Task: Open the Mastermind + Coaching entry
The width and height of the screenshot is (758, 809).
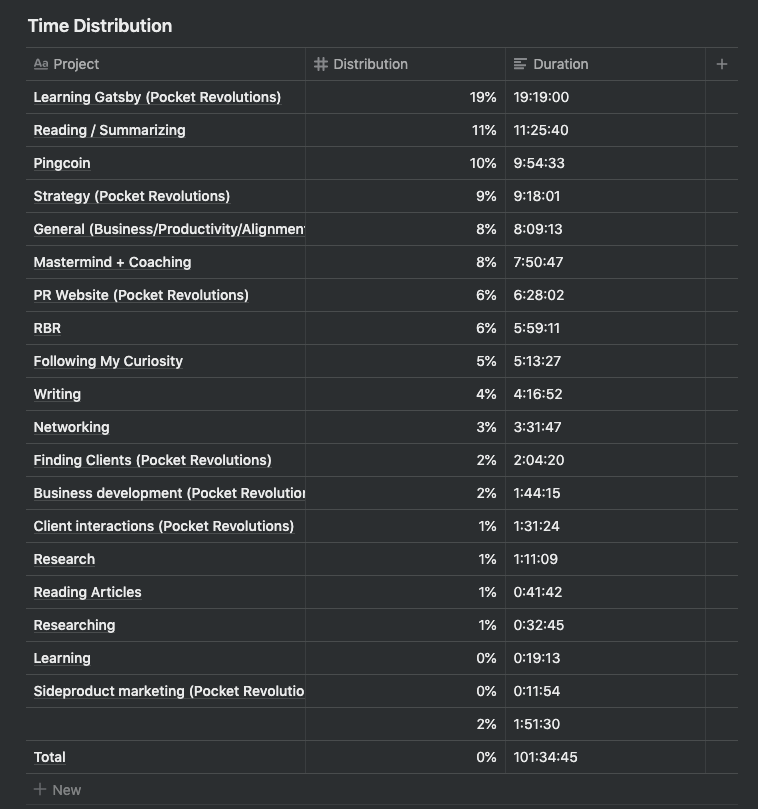Action: coord(112,262)
